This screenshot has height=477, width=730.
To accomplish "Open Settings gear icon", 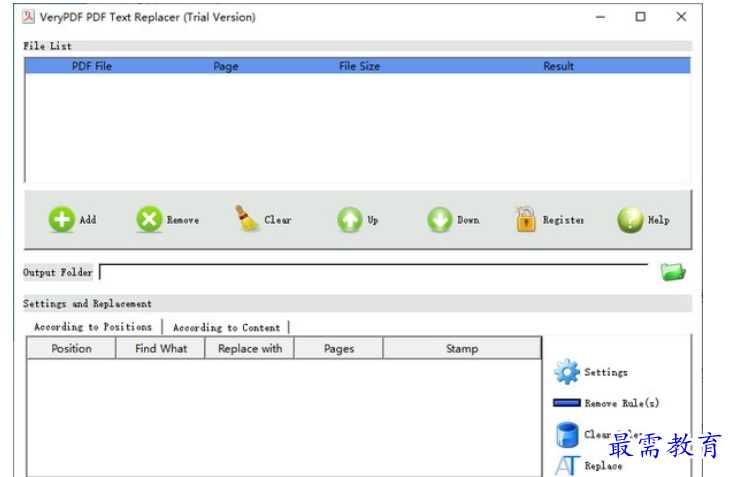I will coord(567,371).
